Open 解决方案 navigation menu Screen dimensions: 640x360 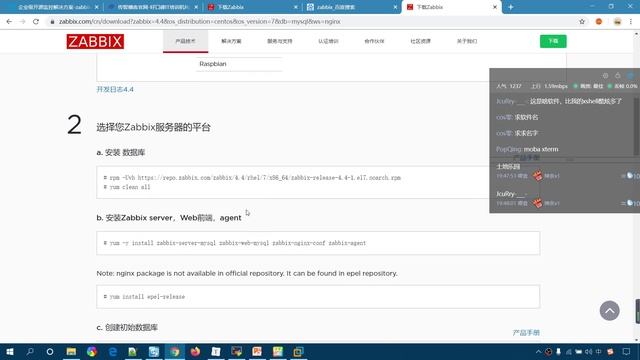pyautogui.click(x=231, y=41)
